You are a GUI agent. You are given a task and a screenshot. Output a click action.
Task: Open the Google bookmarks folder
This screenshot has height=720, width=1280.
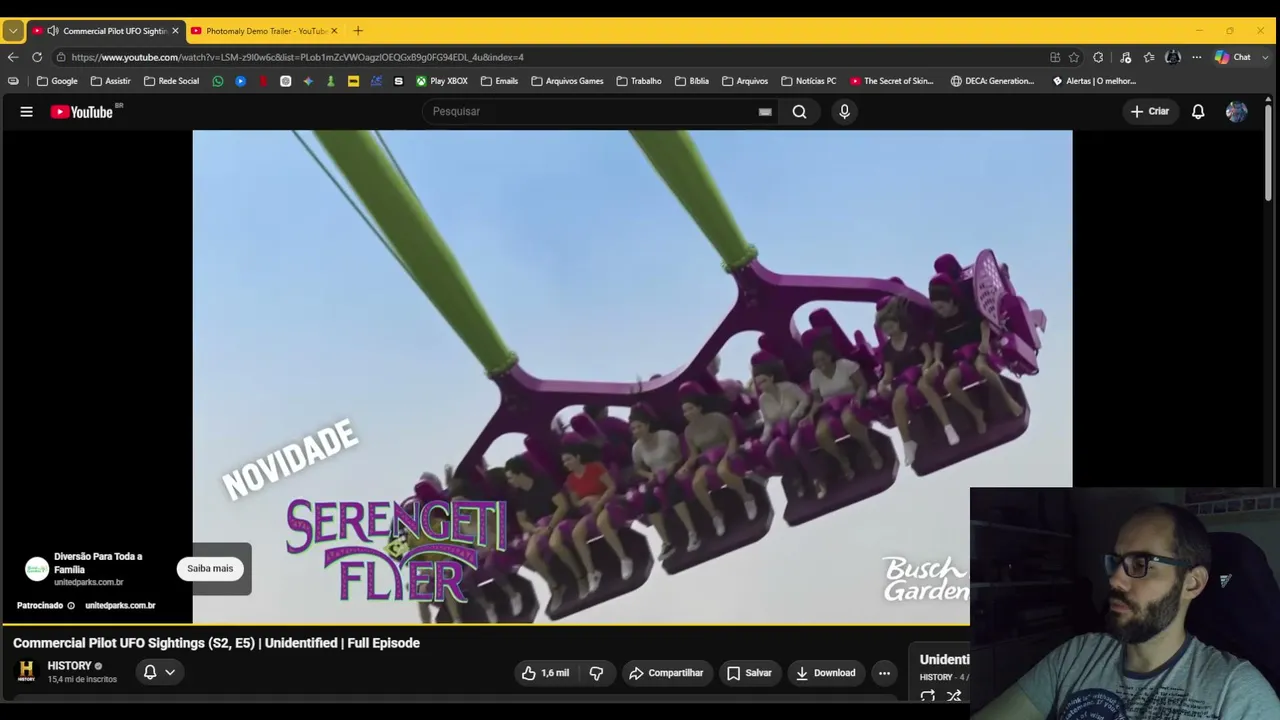57,81
